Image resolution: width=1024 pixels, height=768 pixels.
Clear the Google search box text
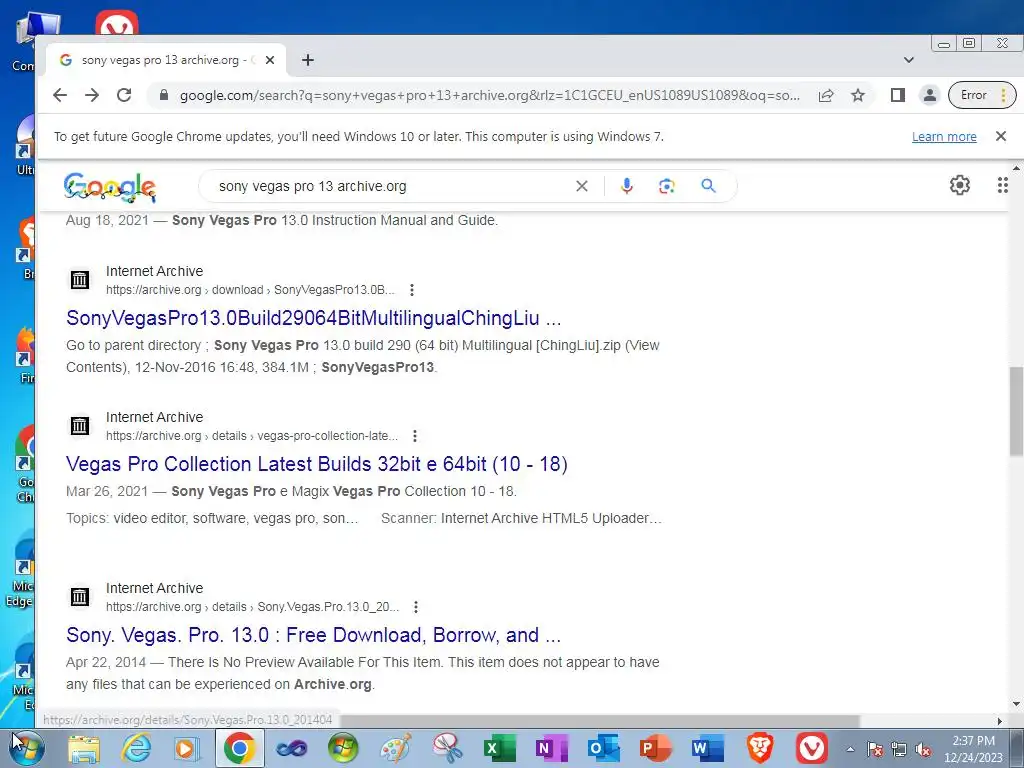pyautogui.click(x=582, y=186)
